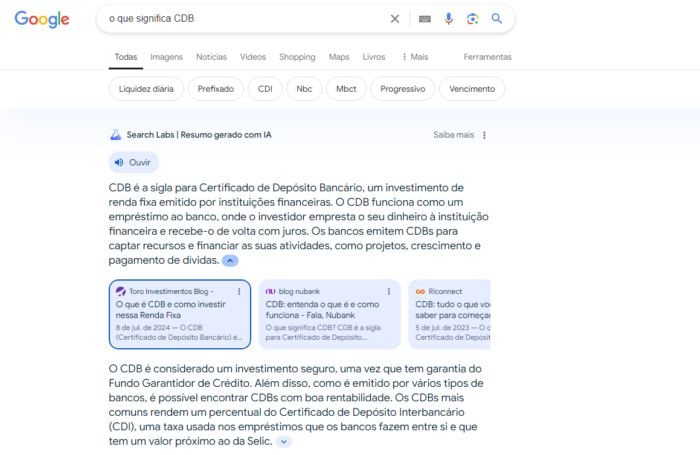Click the Search Labs flask icon
Viewport: 700px width, 455px height.
(x=116, y=134)
